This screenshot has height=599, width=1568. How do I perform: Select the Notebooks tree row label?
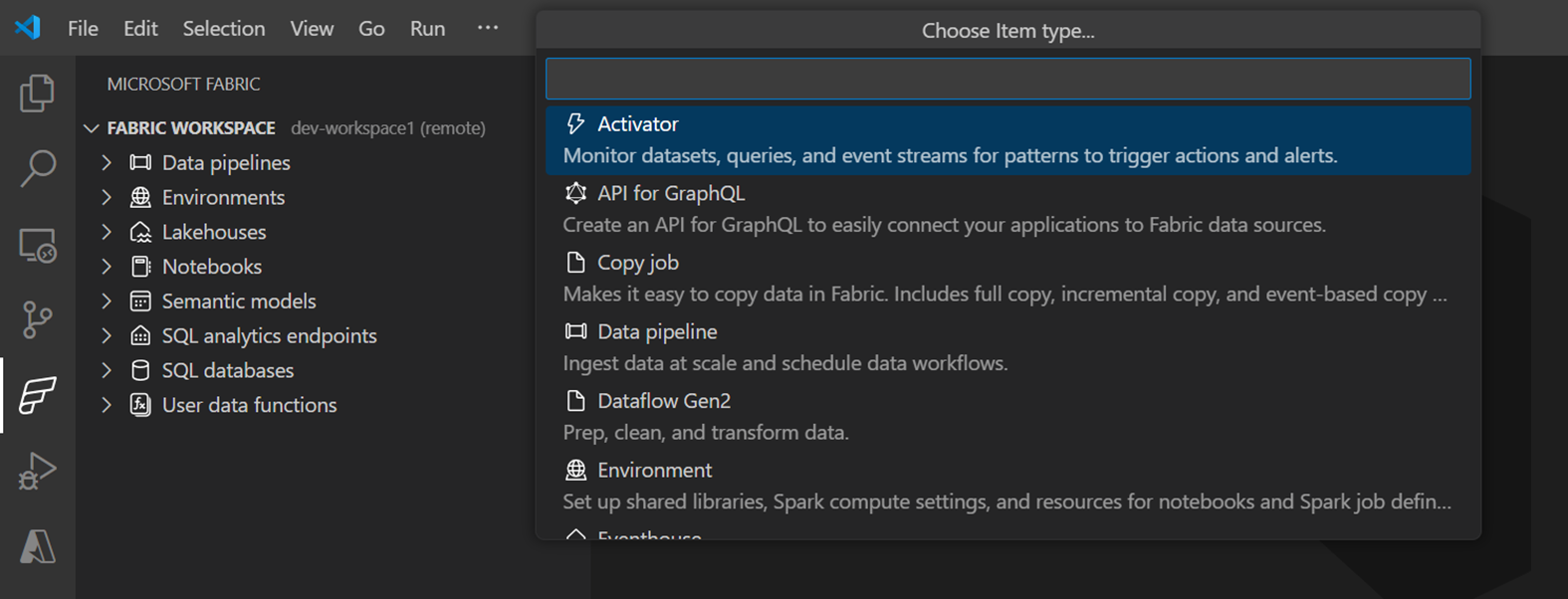pyautogui.click(x=212, y=267)
